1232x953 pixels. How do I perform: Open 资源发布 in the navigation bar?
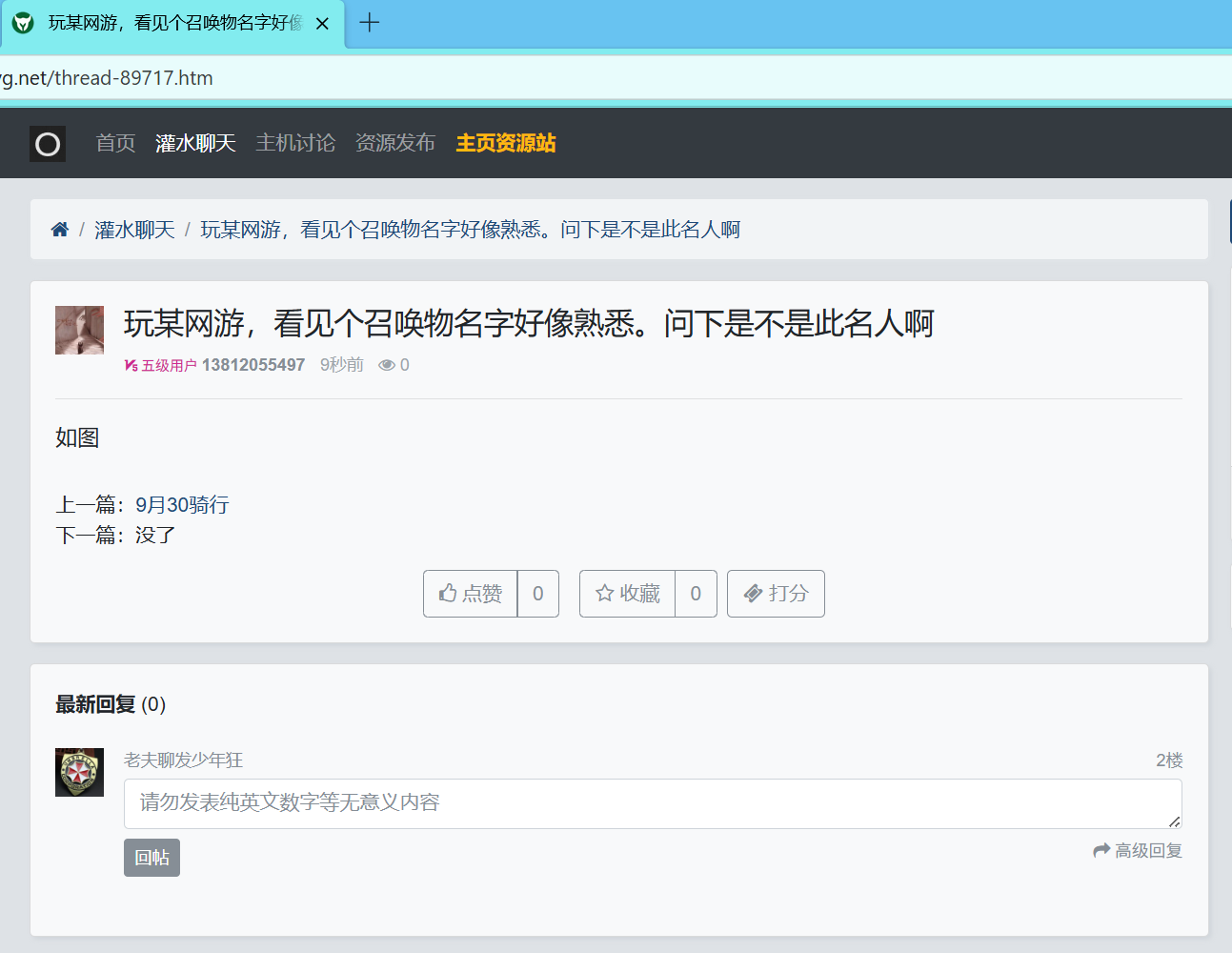[x=395, y=143]
